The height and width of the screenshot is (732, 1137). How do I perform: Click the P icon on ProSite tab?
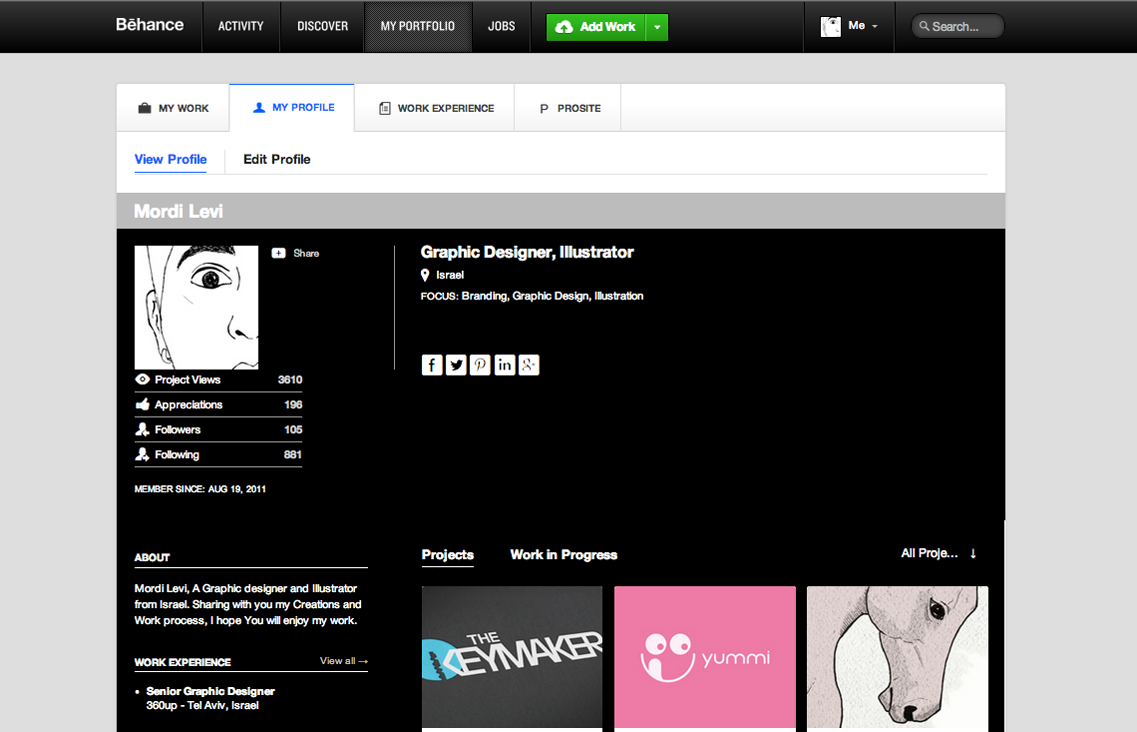544,109
